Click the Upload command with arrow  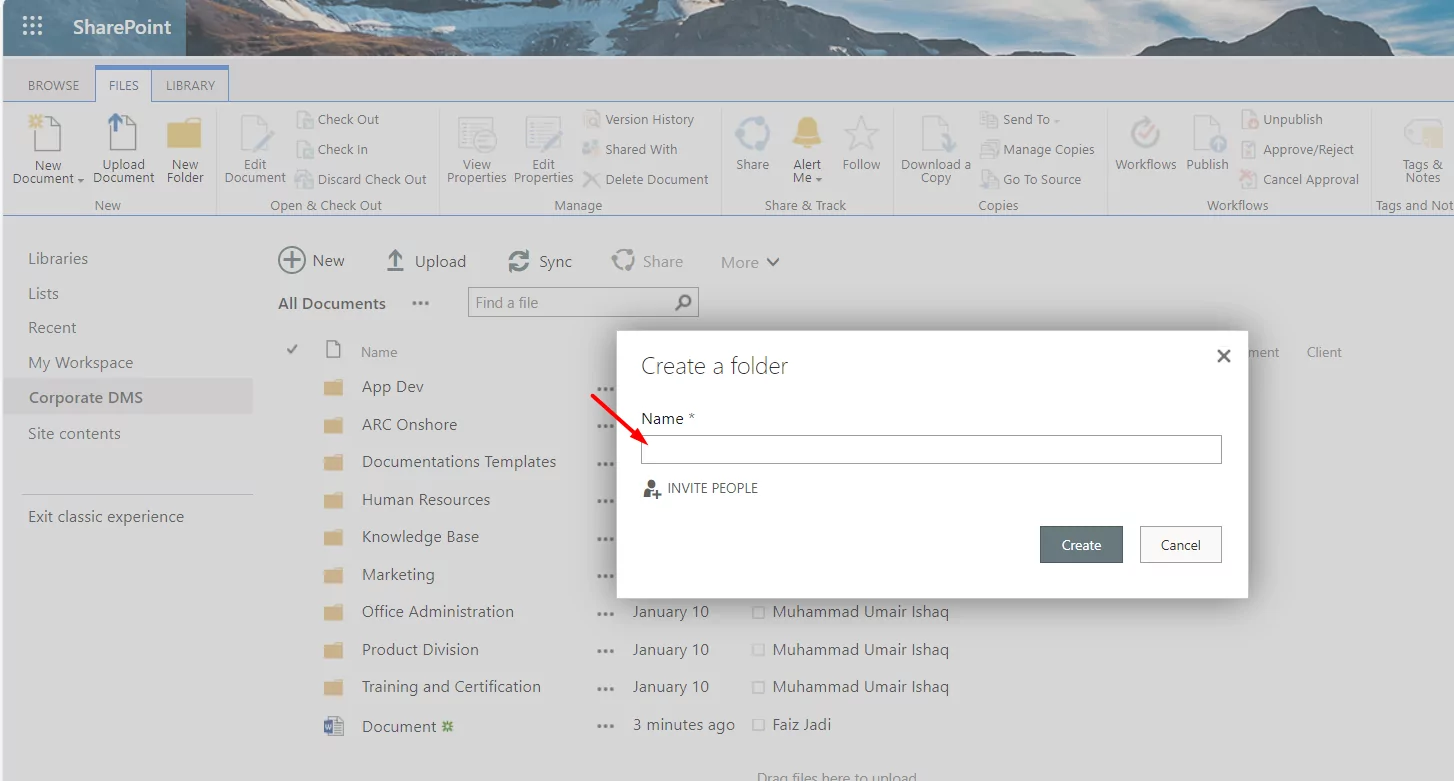(x=426, y=261)
